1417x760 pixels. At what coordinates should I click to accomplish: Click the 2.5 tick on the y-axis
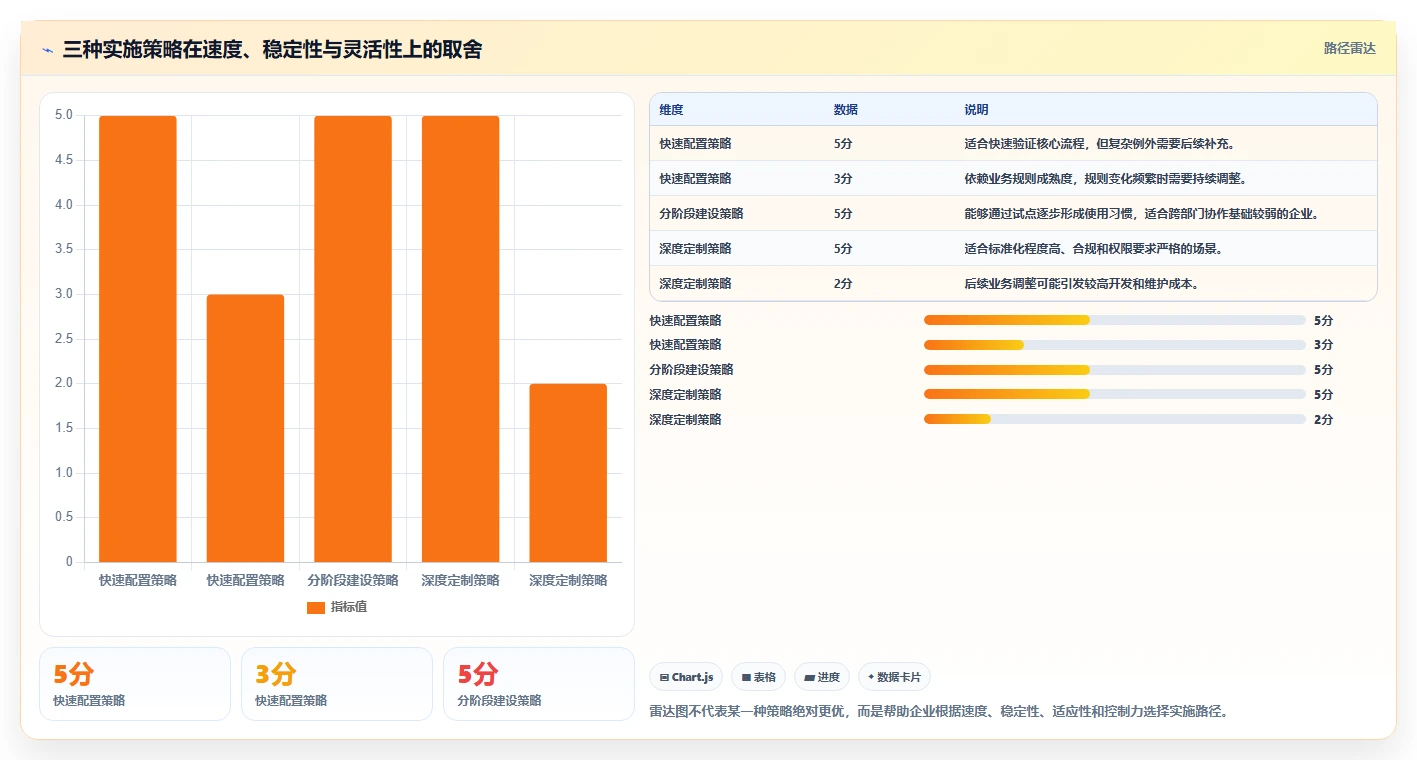click(x=64, y=339)
